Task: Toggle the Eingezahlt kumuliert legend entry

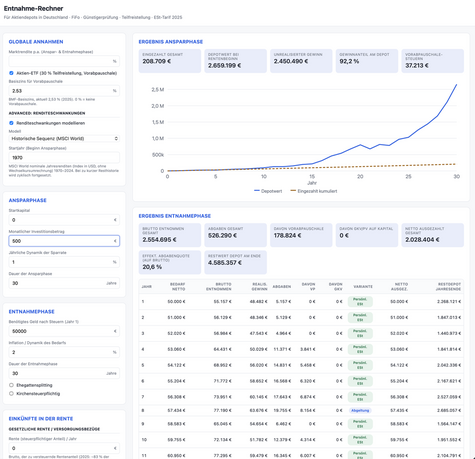Action: tap(314, 191)
